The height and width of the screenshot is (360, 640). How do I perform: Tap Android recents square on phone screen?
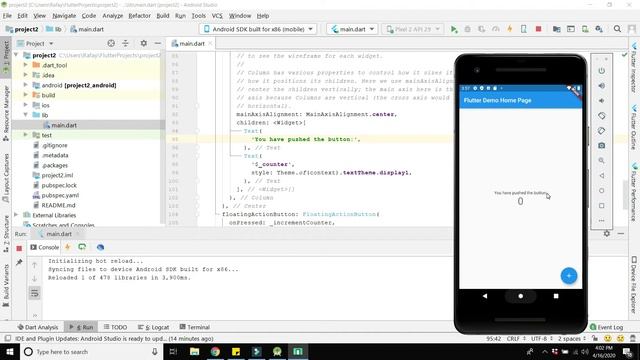556,296
